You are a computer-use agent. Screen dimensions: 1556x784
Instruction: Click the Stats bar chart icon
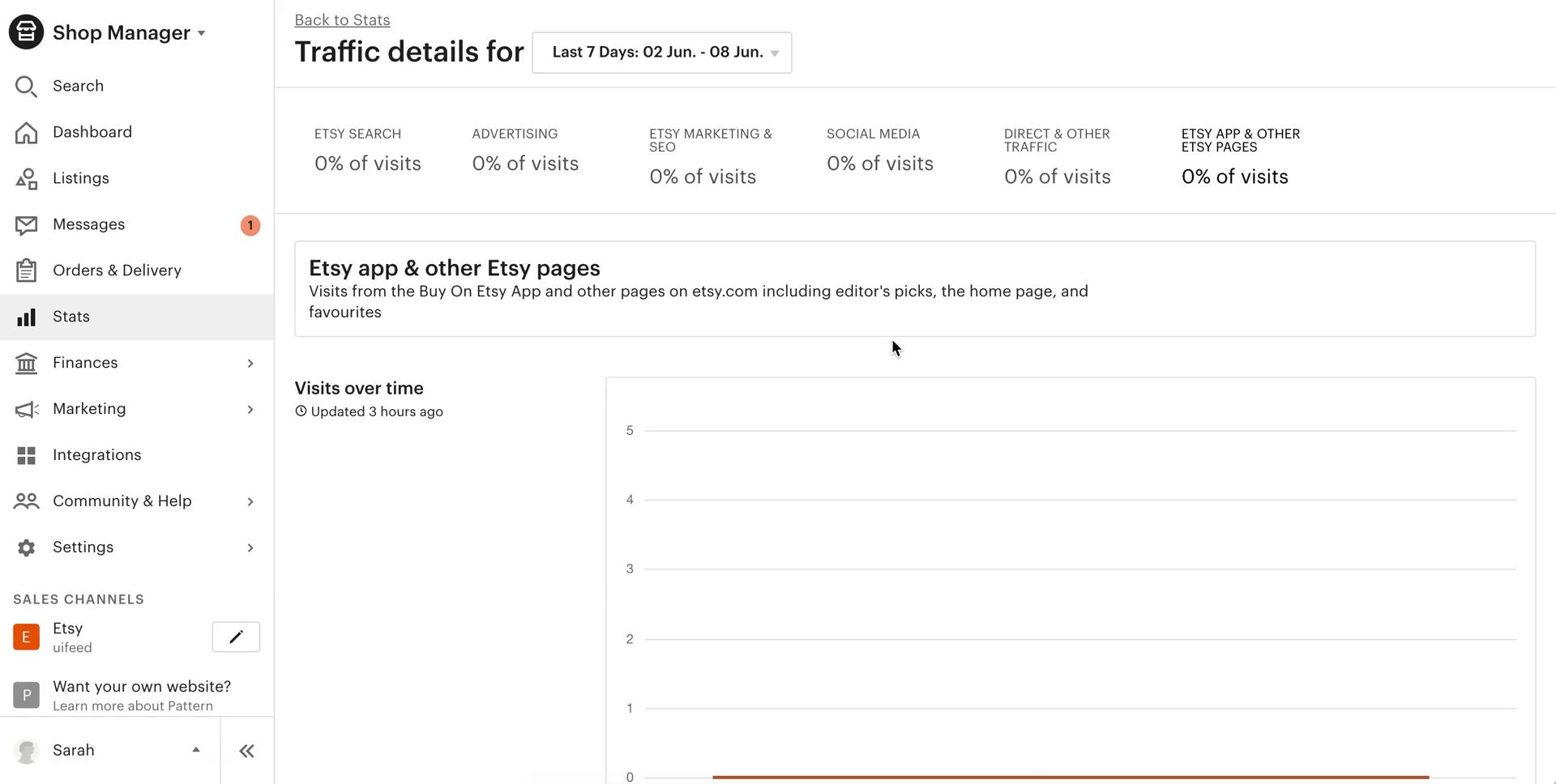pos(26,317)
